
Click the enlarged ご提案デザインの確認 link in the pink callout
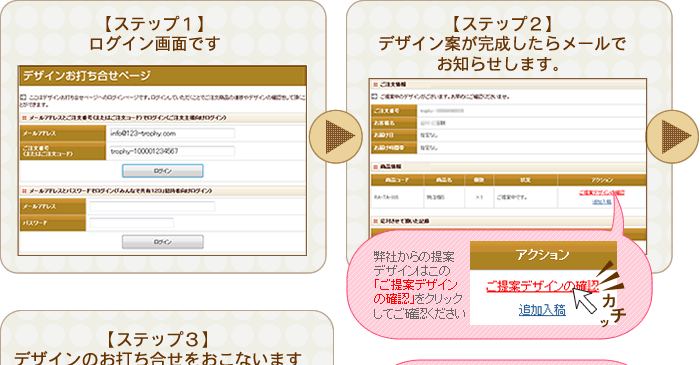tap(542, 286)
